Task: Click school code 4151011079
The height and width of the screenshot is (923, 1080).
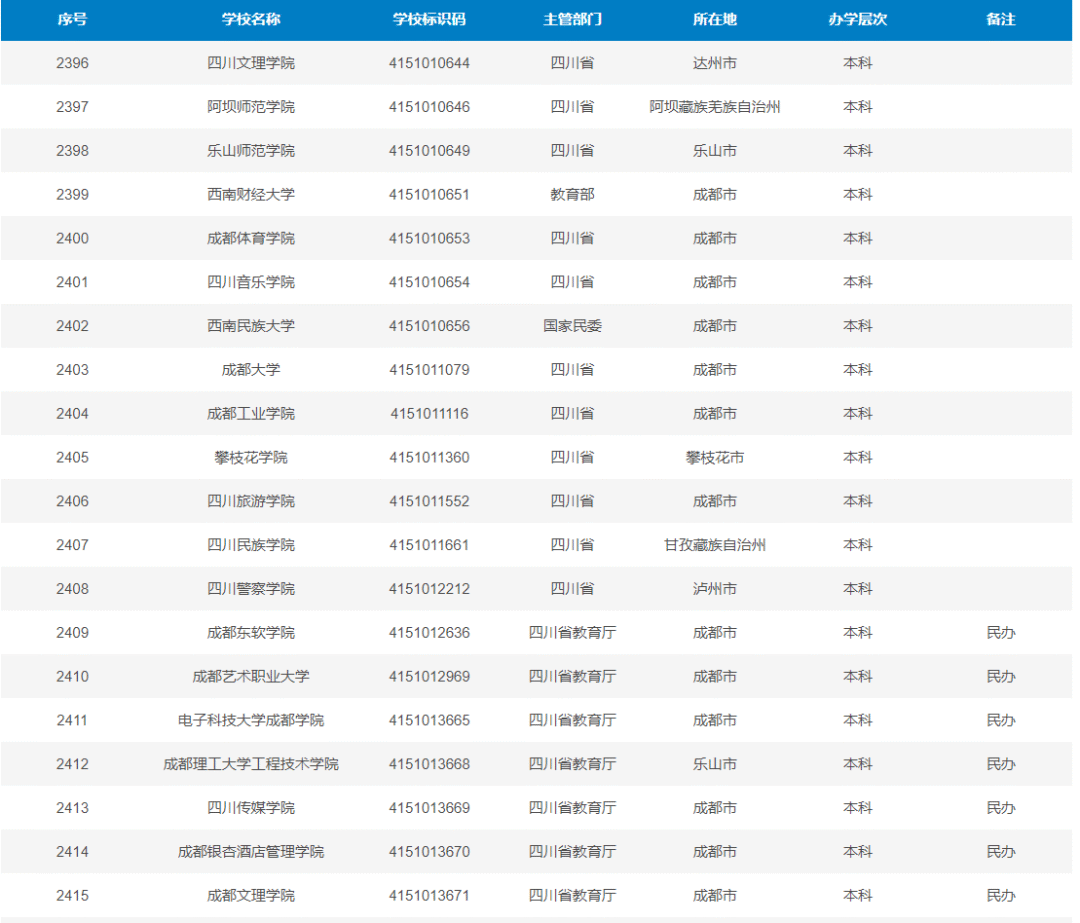Action: [429, 370]
